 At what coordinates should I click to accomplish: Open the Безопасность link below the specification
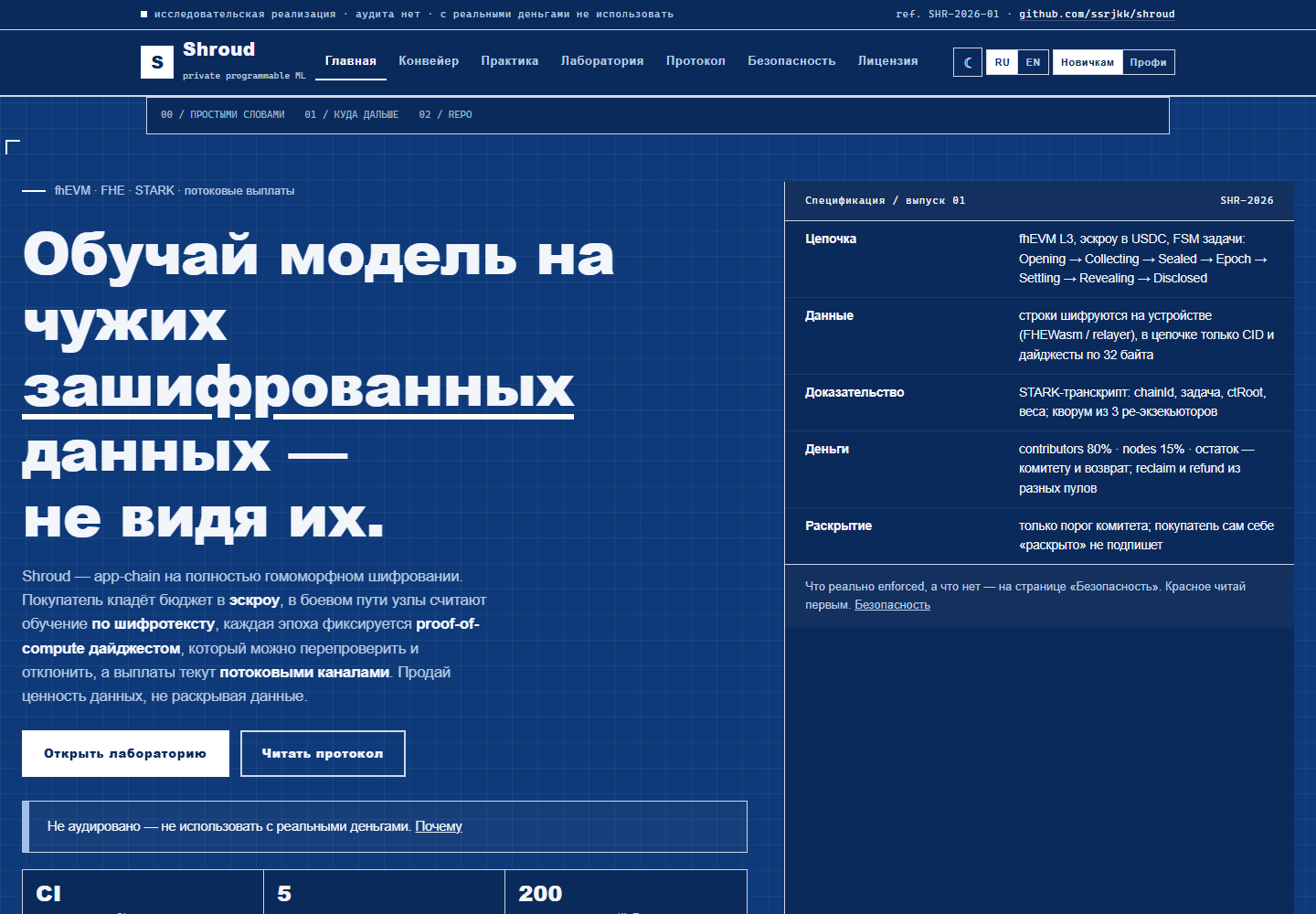pos(892,605)
